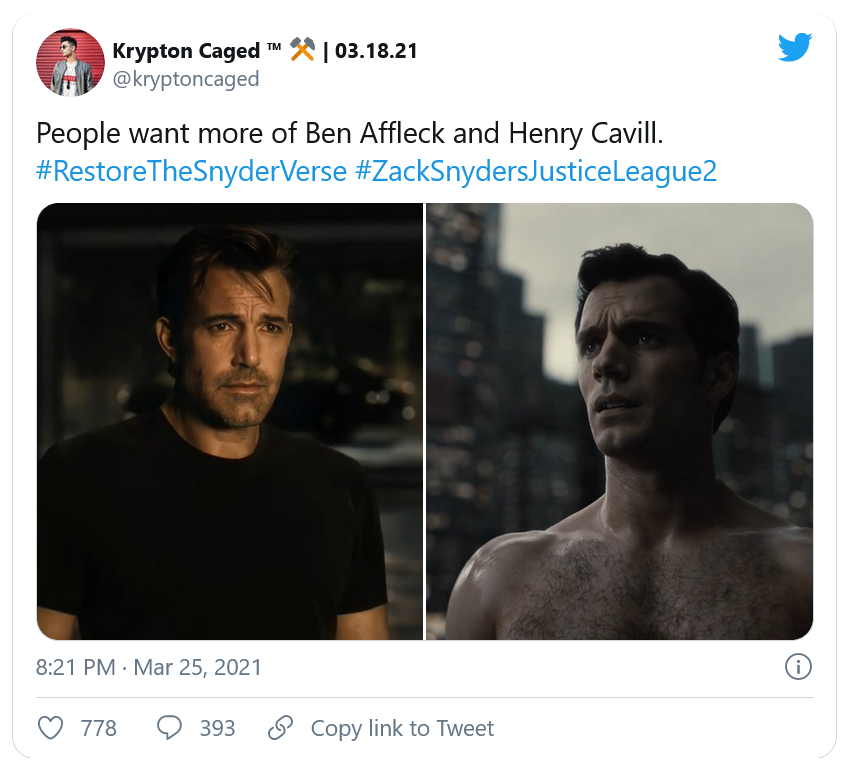Click the 8:21 PM time text
The height and width of the screenshot is (768, 847).
point(75,667)
